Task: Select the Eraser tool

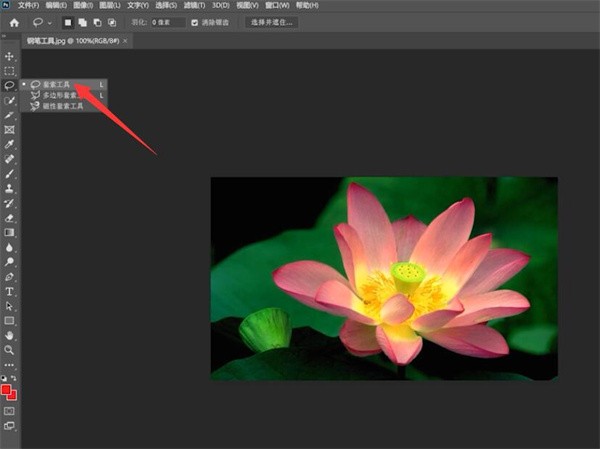Action: [x=9, y=218]
